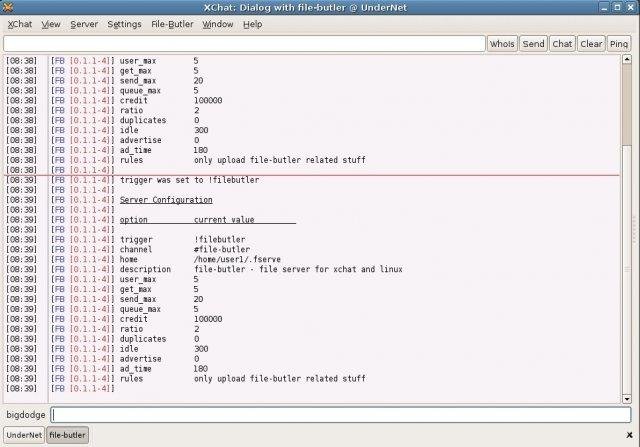The image size is (640, 447).
Task: Click the 'trigger was set to !filebutler' line
Action: pos(189,180)
